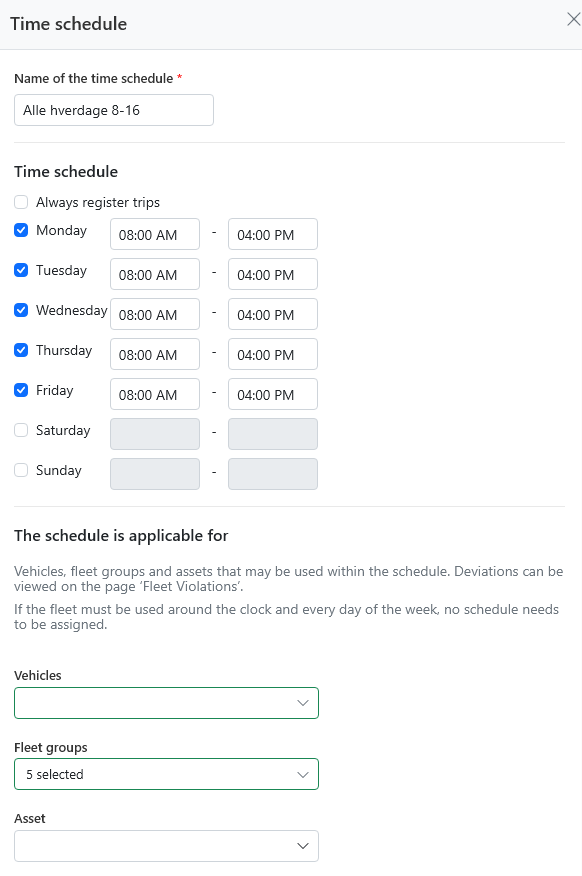Disable the Friday checkbox
This screenshot has height=876, width=582.
tap(21, 390)
